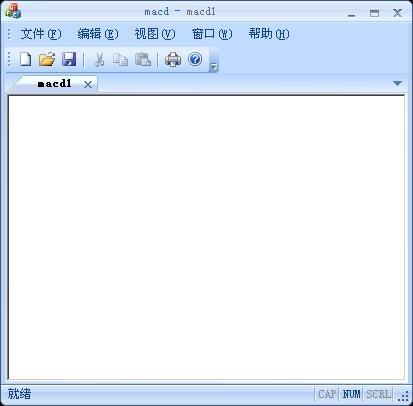Click the Paste clipboard icon
Screen dimensions: 413x406
[x=143, y=60]
